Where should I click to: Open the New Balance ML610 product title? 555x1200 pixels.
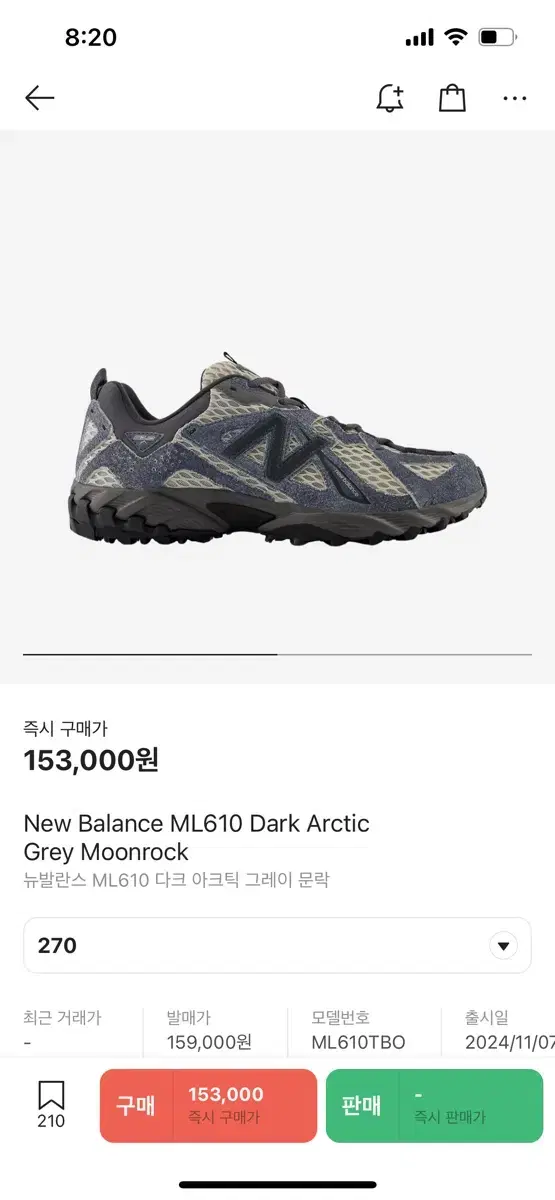[x=197, y=838]
